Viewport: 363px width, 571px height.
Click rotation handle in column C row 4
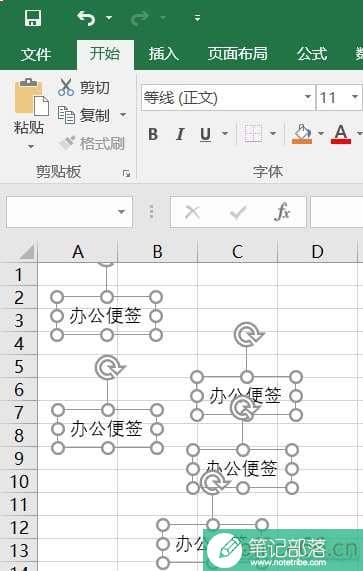(x=248, y=334)
